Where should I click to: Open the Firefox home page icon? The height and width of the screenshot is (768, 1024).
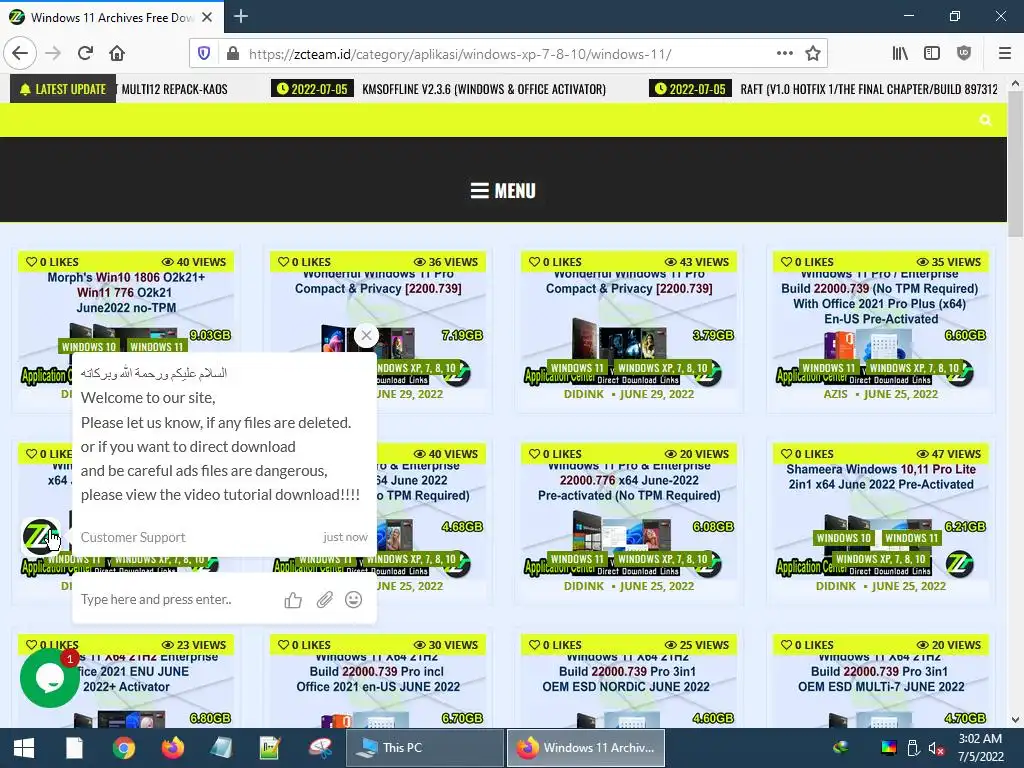pyautogui.click(x=117, y=53)
